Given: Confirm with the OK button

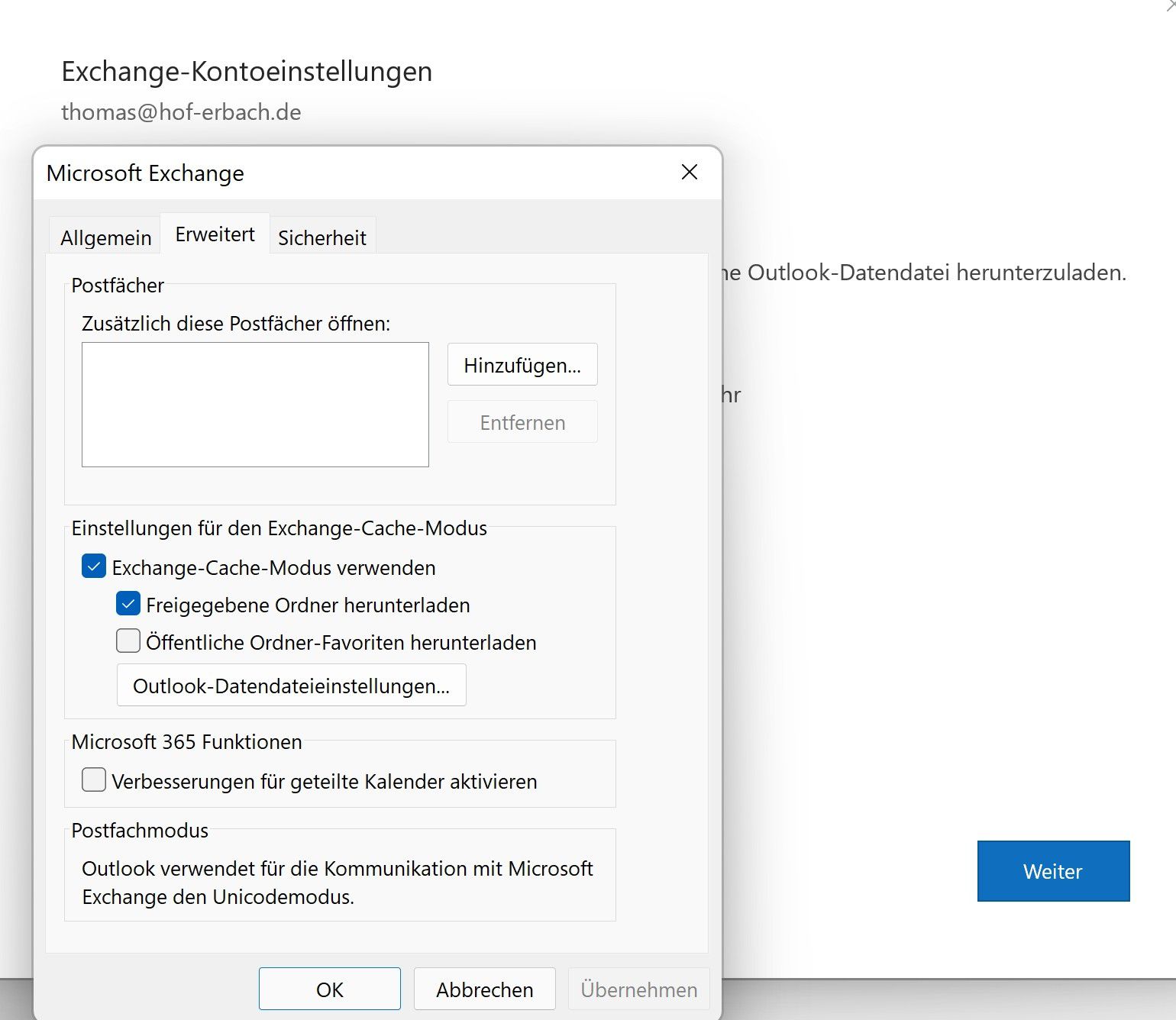Looking at the screenshot, I should pyautogui.click(x=330, y=989).
